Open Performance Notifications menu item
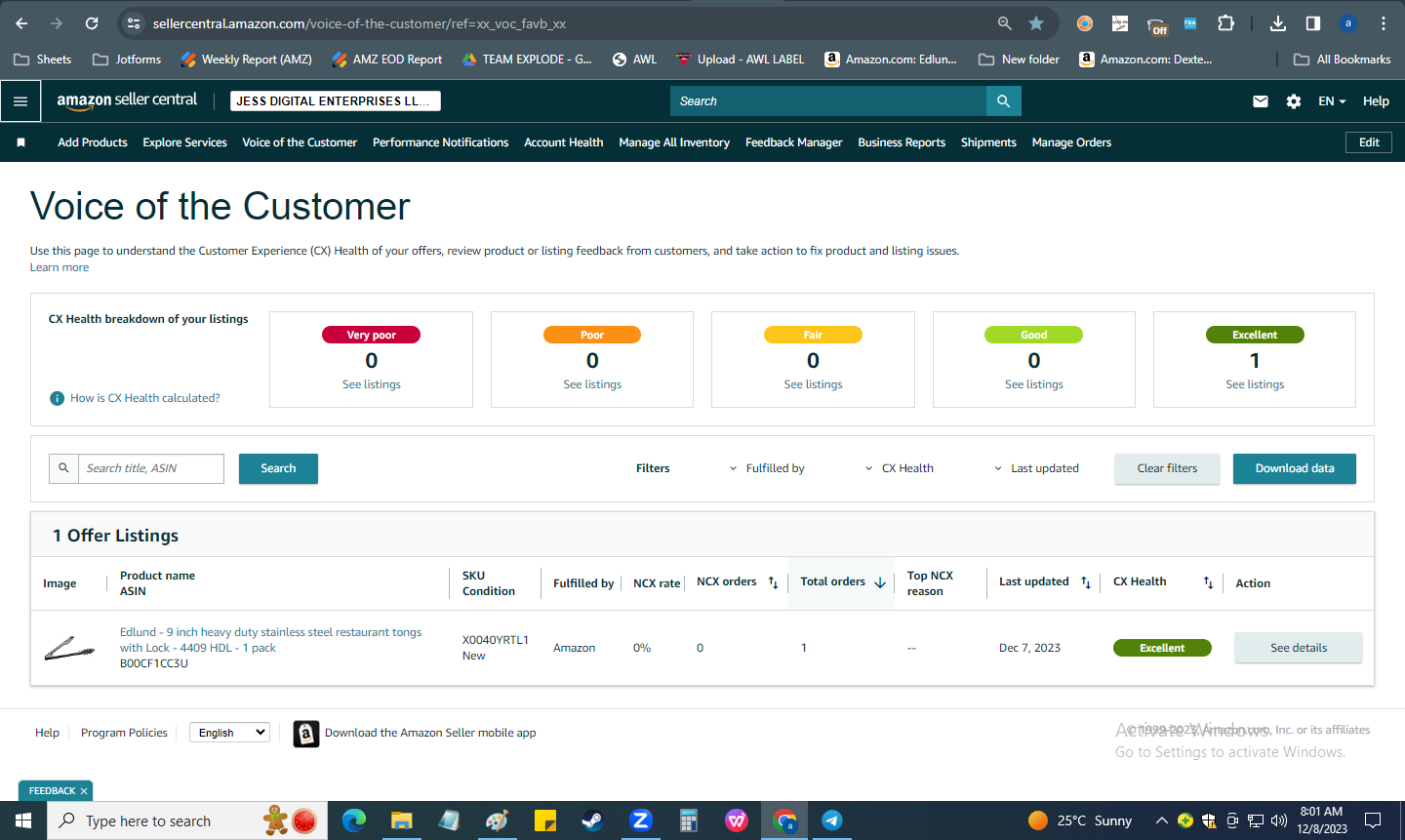1405x840 pixels. 440,142
